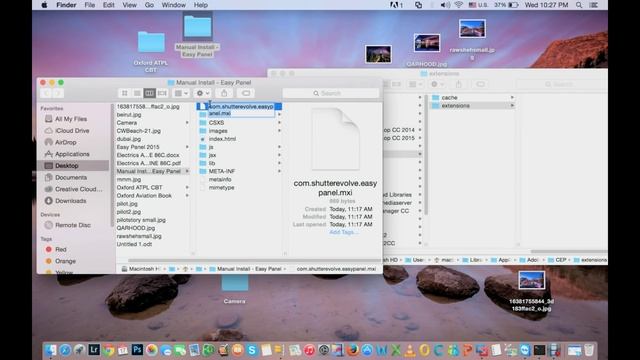The width and height of the screenshot is (640, 360).
Task: Go forward in Manual Install window
Action: tap(58, 93)
